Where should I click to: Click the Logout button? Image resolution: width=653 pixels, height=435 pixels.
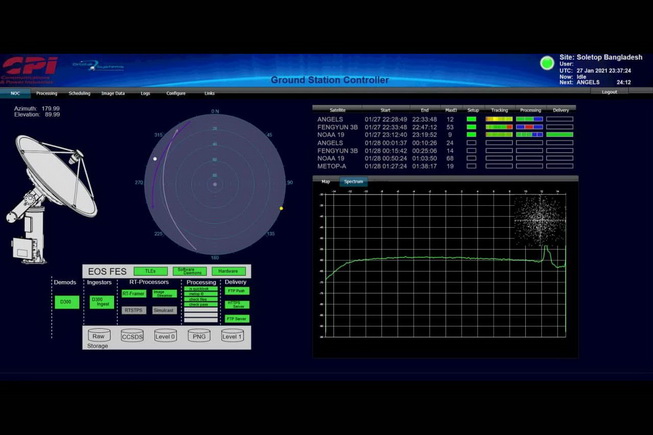[609, 92]
